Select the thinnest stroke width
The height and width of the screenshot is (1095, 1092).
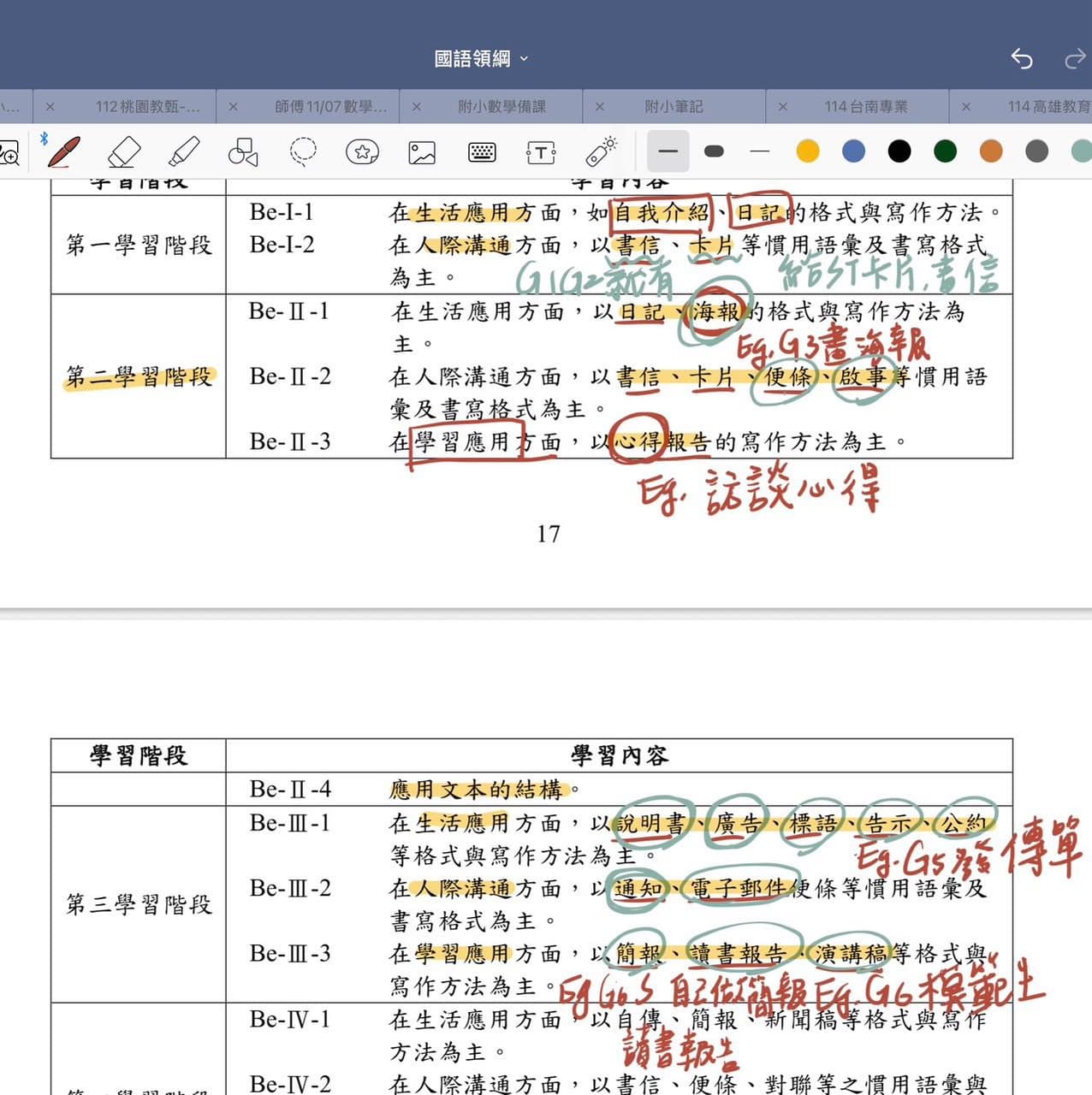click(759, 151)
